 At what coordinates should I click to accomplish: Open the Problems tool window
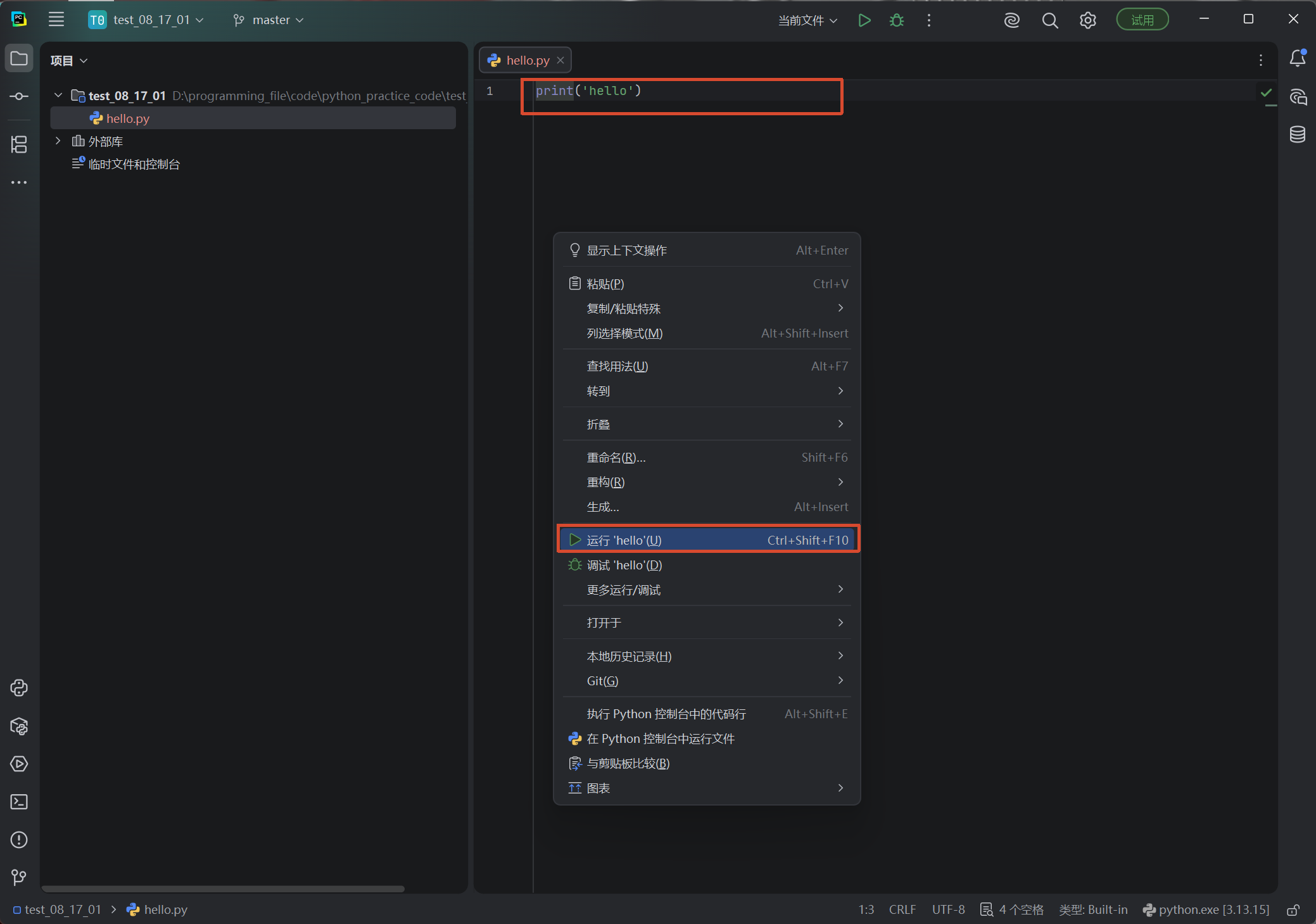click(x=19, y=840)
